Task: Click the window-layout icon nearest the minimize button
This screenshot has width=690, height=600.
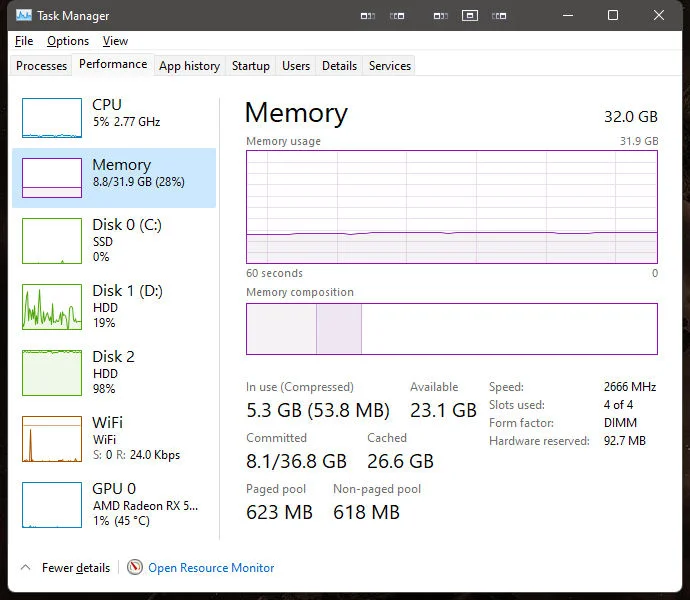Action: 499,16
